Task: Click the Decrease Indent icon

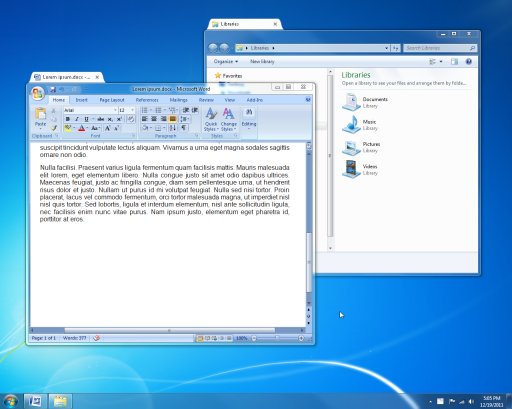Action: pos(186,110)
